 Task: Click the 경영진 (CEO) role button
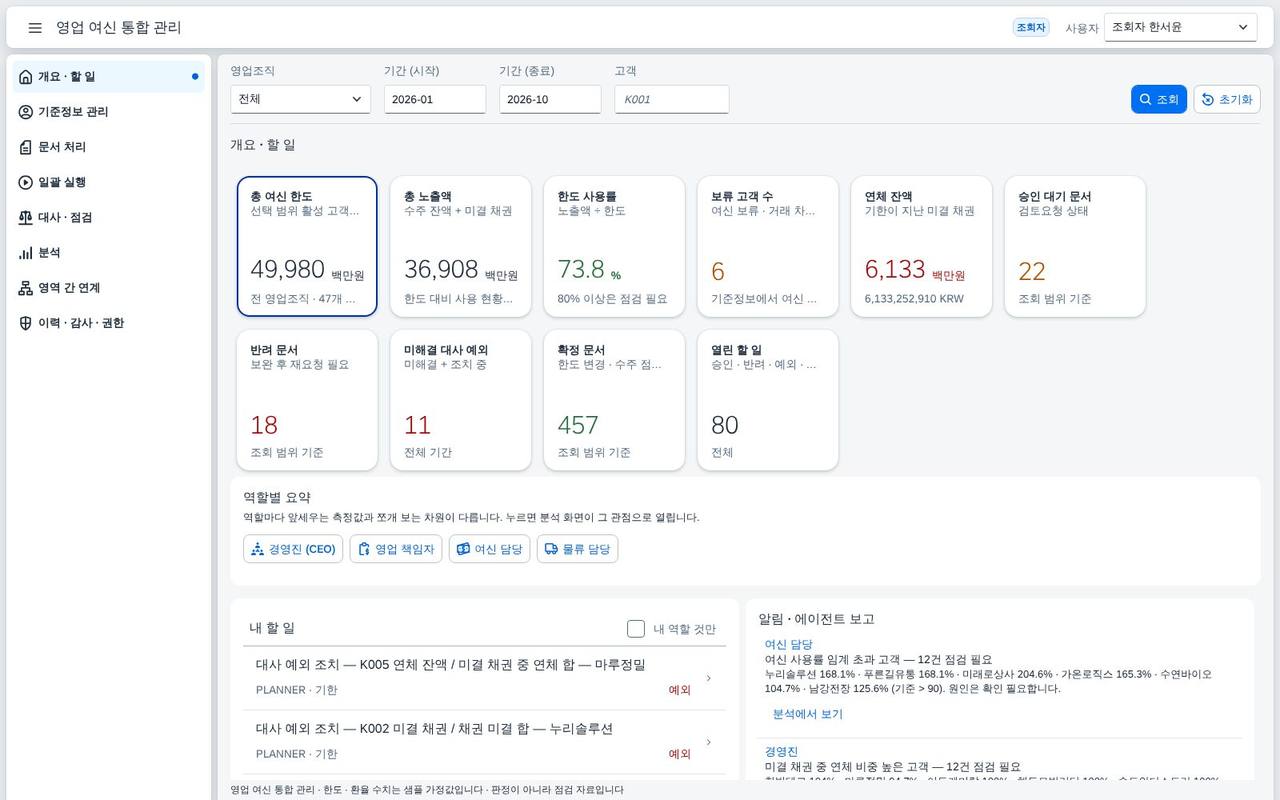(293, 549)
